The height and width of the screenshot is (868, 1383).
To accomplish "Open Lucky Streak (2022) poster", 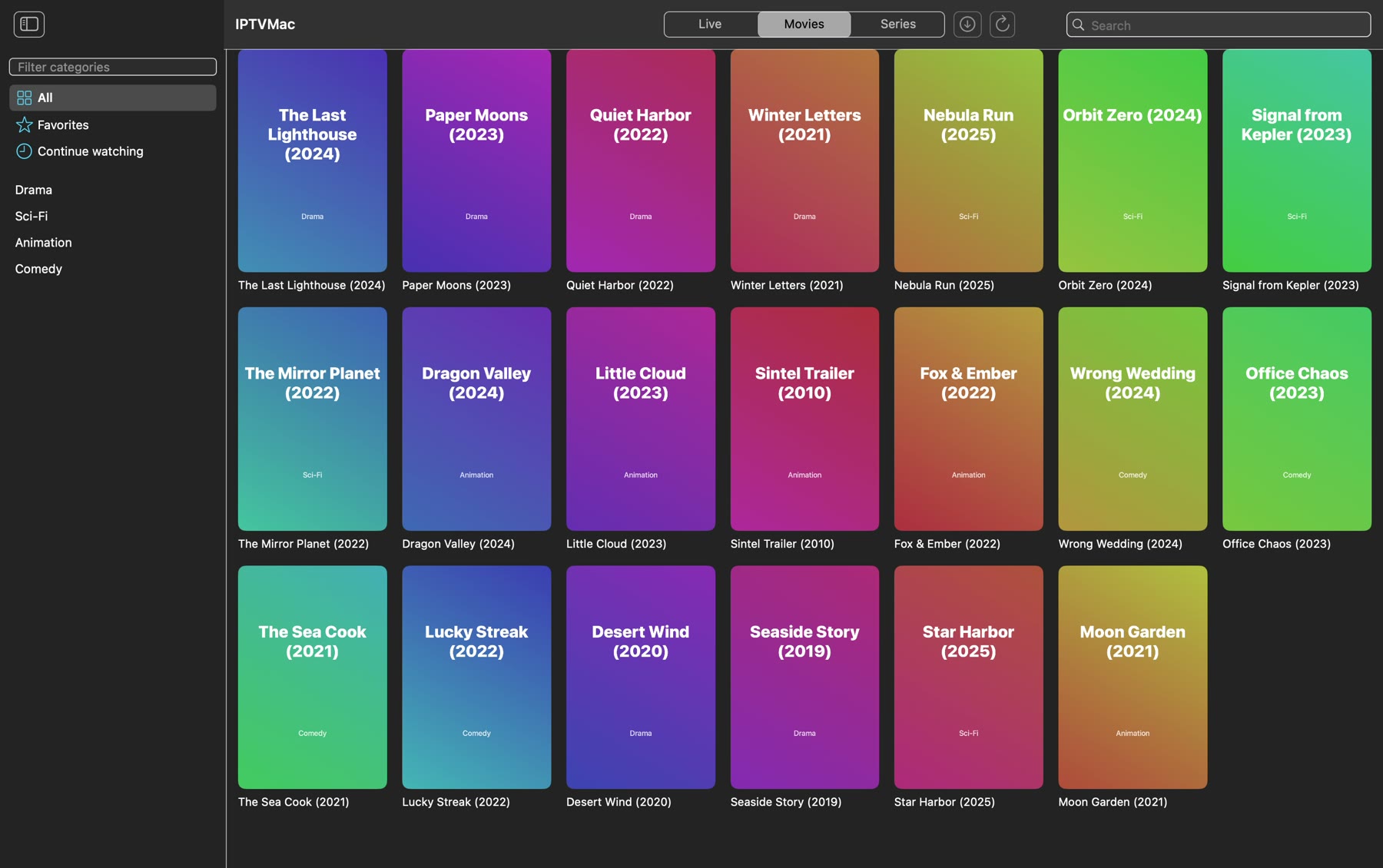I will tap(476, 677).
